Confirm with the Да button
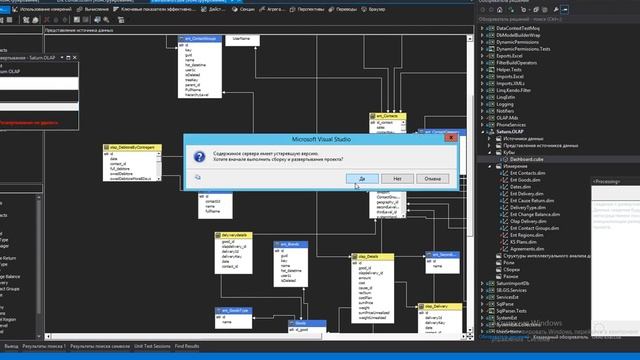Viewport: 640px width, 360px height. (x=362, y=179)
